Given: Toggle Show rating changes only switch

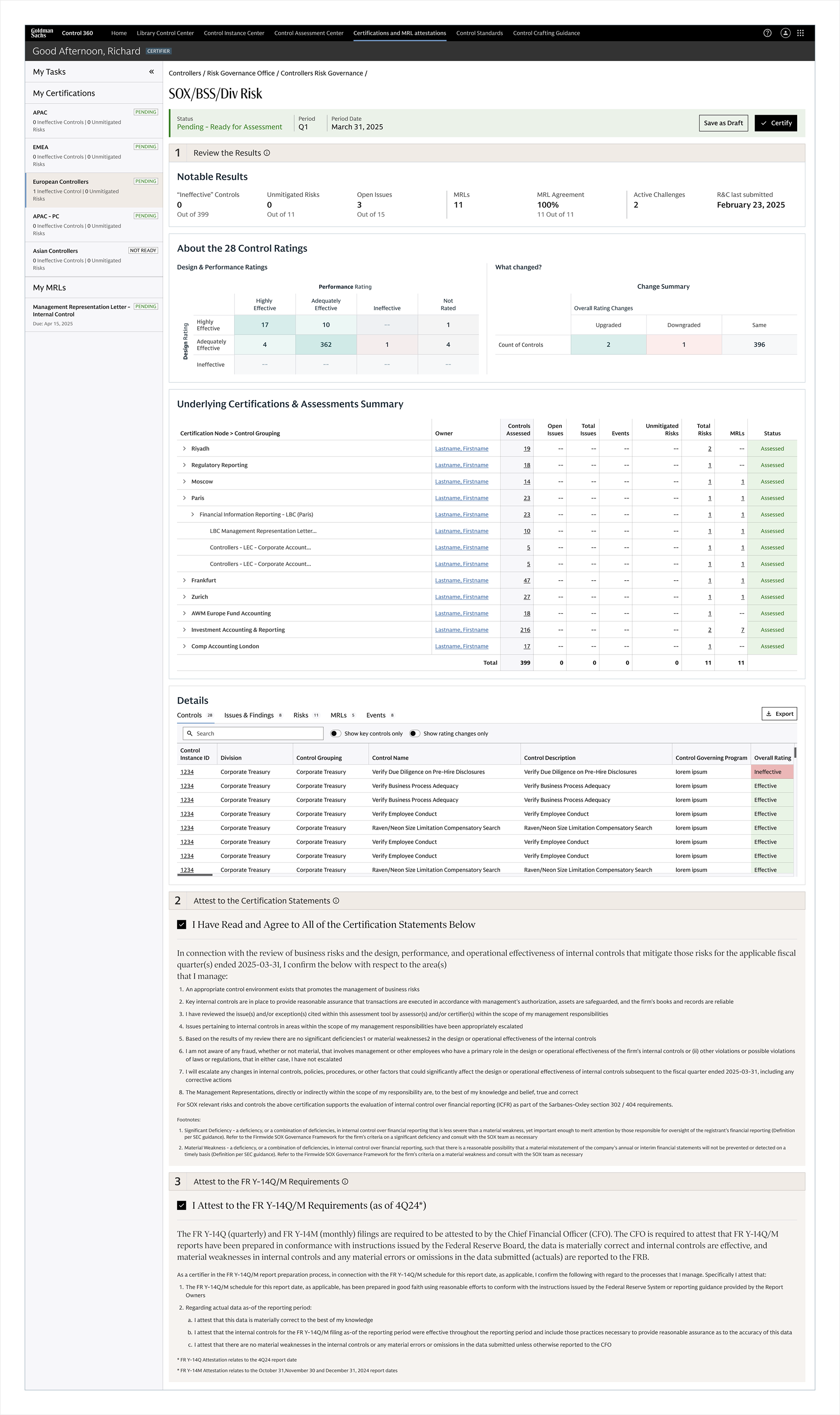Looking at the screenshot, I should (414, 734).
